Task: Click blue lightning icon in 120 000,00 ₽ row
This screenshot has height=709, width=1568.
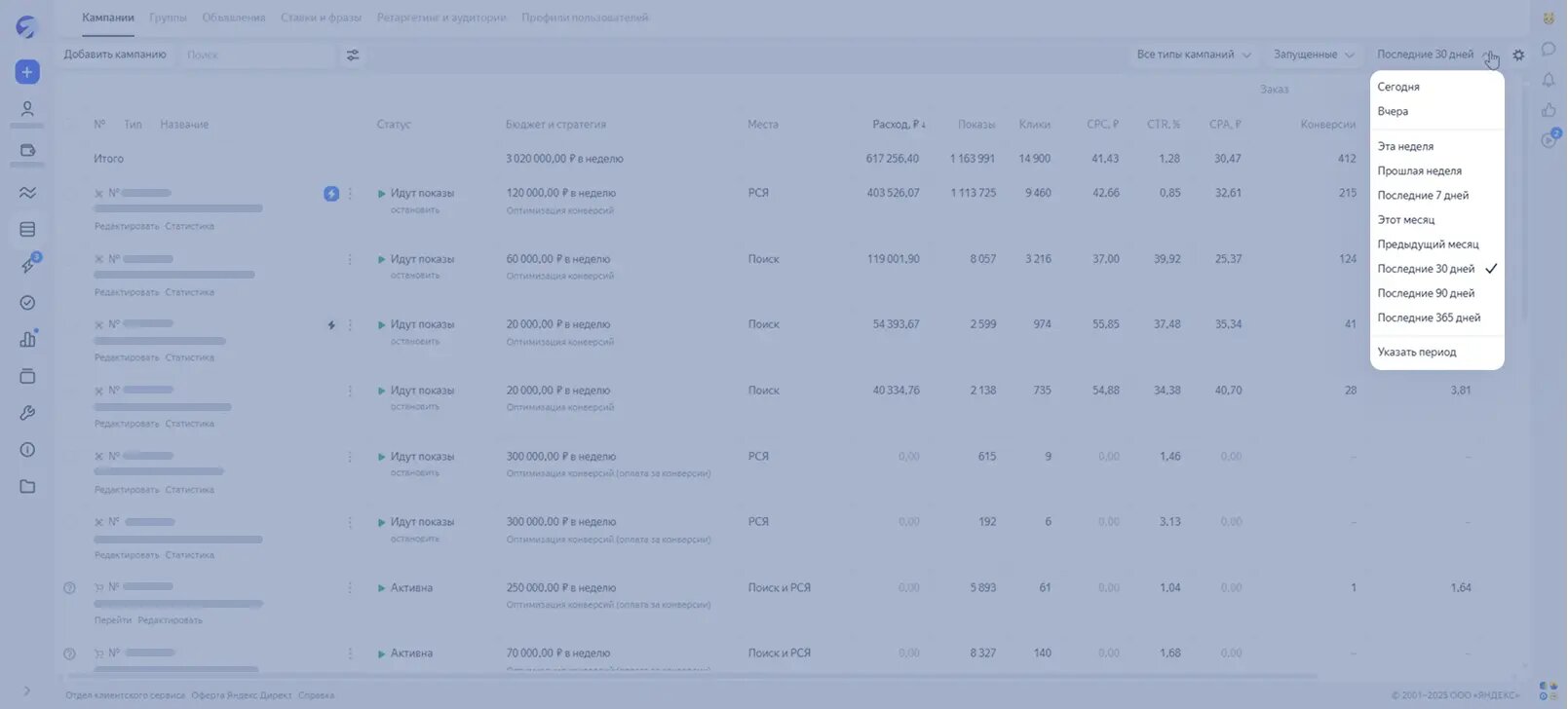Action: click(x=331, y=194)
